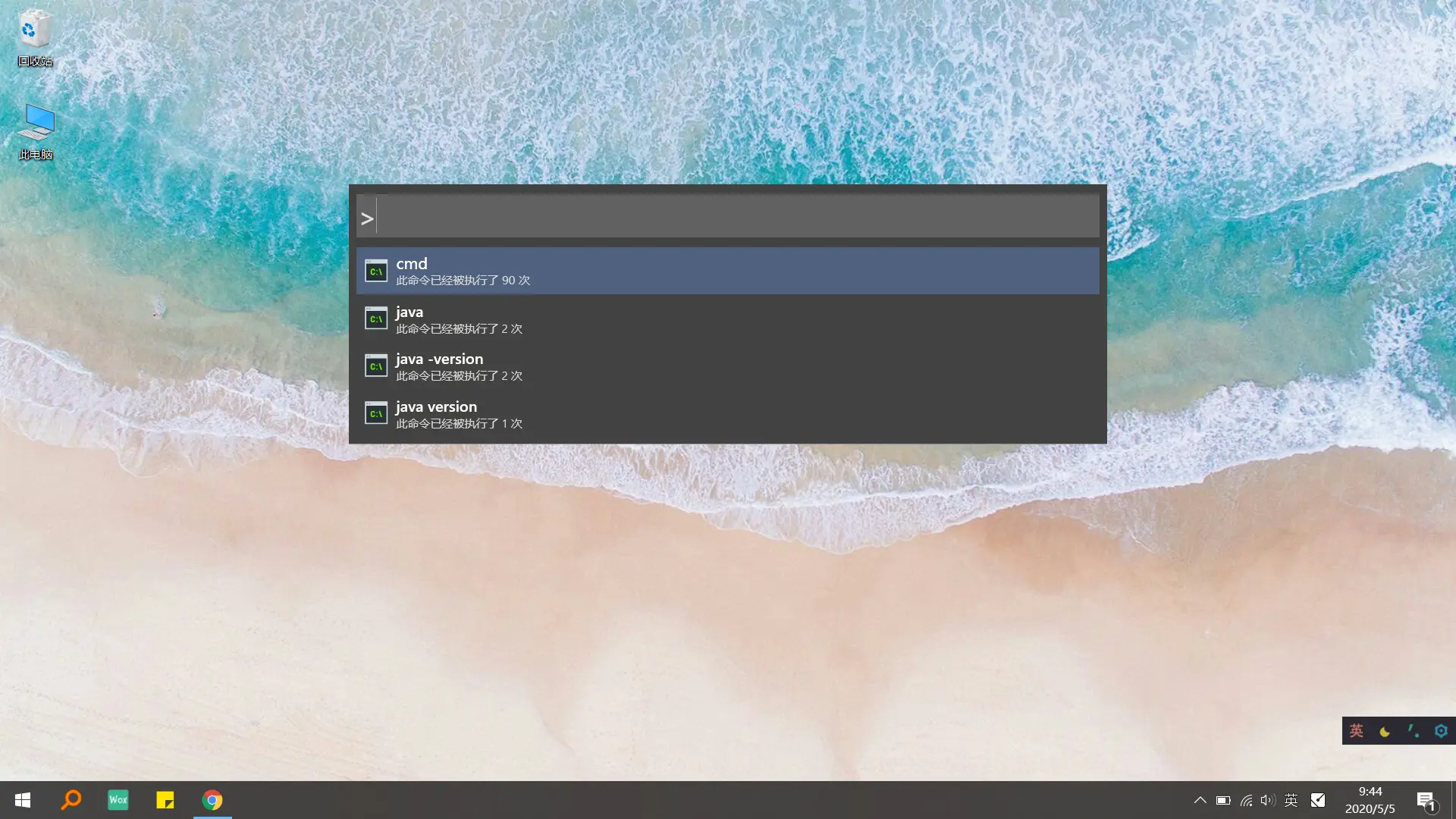Switch to Google Chrome on the taskbar
1456x819 pixels.
pyautogui.click(x=212, y=800)
